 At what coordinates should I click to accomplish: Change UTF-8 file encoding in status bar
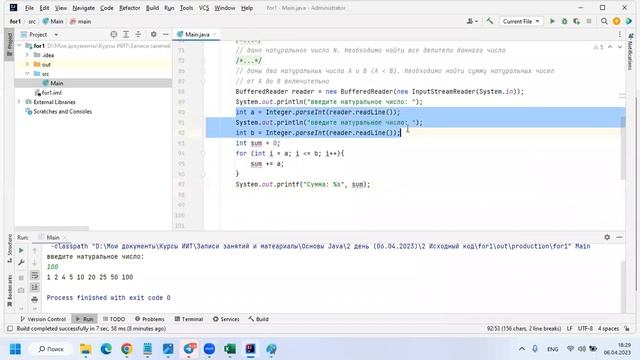585,329
